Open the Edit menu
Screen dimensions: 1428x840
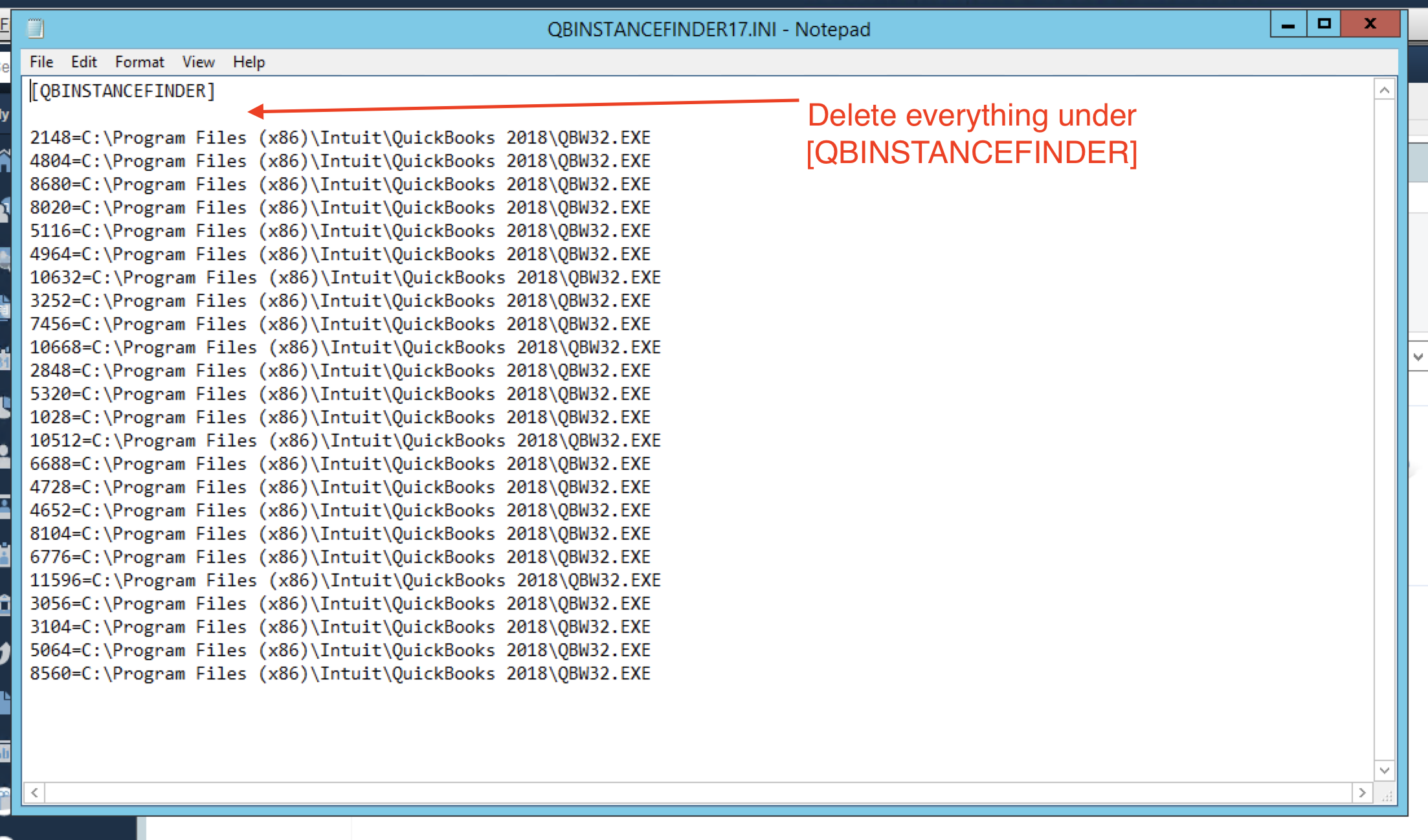tap(84, 62)
